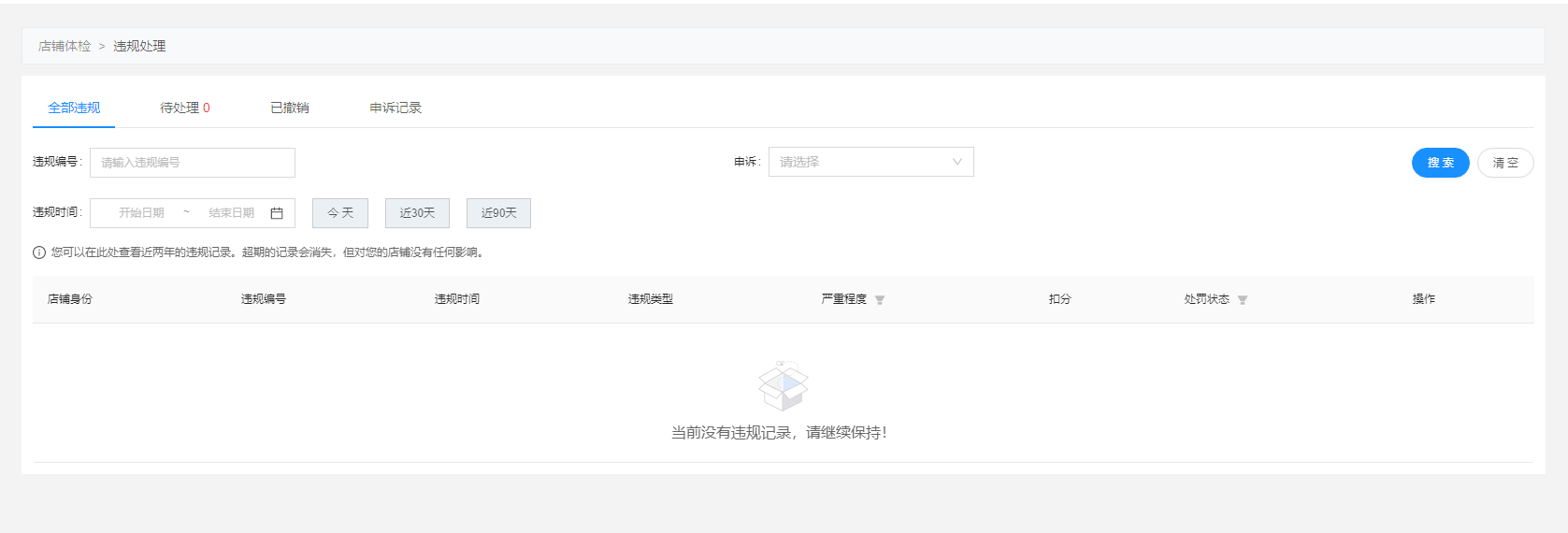Image resolution: width=1568 pixels, height=533 pixels.
Task: Click 结束日期 field
Action: coord(231,213)
